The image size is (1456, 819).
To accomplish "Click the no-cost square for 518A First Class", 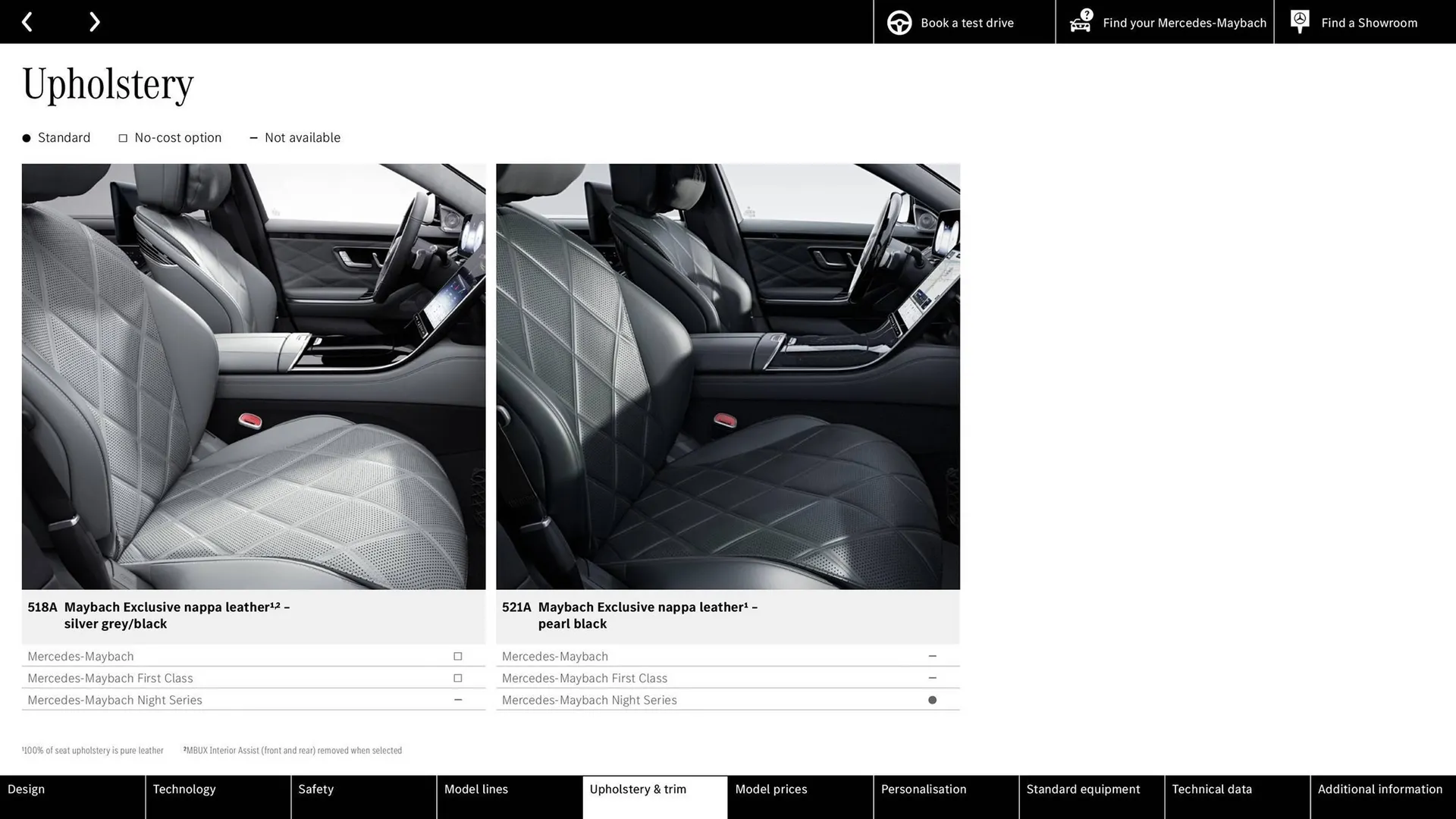I will click(457, 678).
